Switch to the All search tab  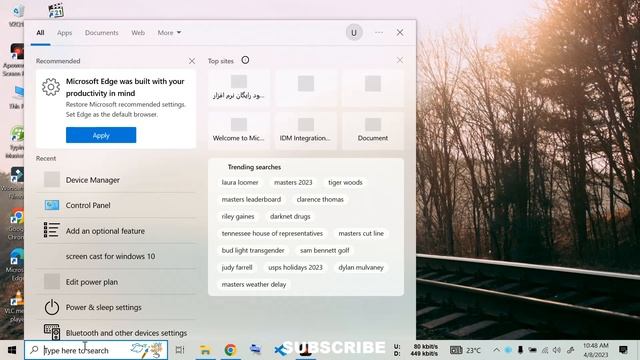(40, 33)
